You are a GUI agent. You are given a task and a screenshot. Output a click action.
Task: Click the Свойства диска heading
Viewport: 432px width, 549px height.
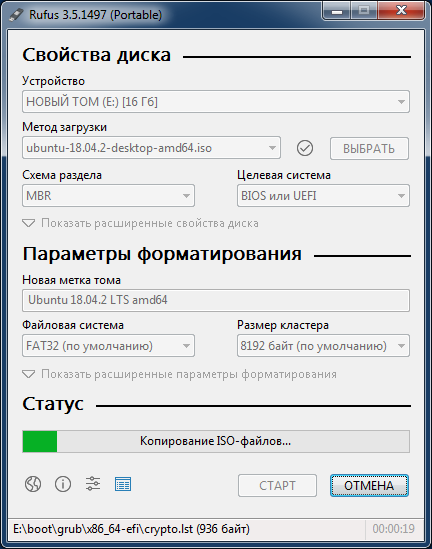(x=96, y=55)
